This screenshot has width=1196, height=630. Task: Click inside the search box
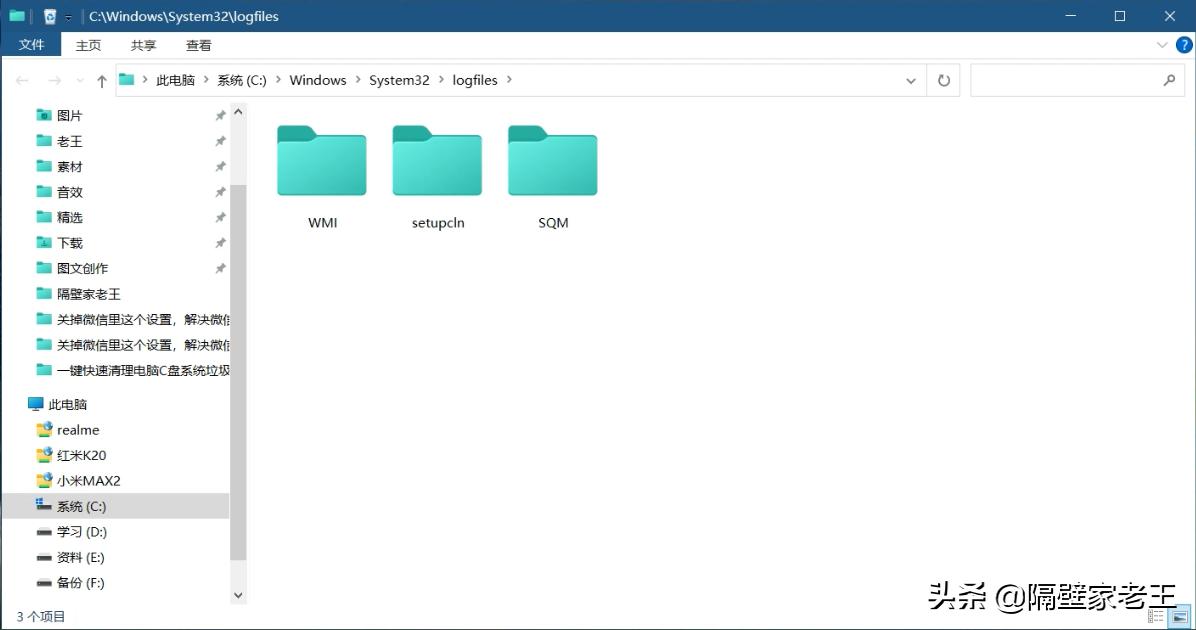coord(1077,80)
